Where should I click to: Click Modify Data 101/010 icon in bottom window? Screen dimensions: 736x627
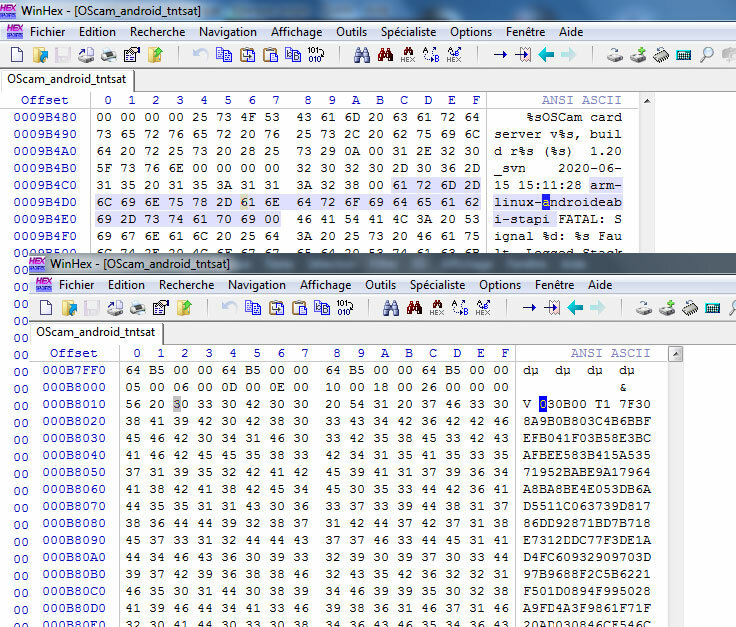click(x=345, y=308)
